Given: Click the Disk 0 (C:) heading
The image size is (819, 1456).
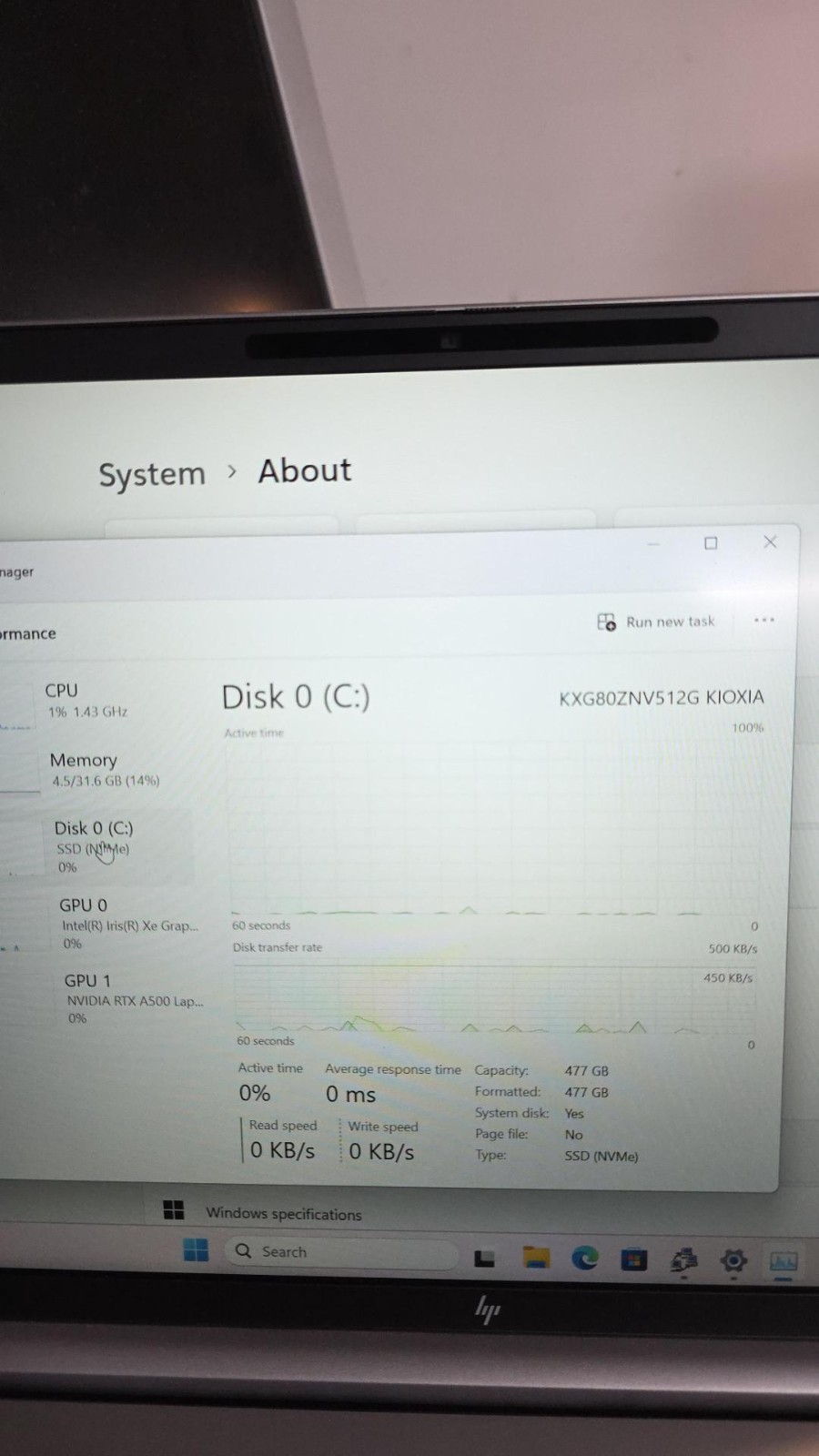Looking at the screenshot, I should [296, 698].
